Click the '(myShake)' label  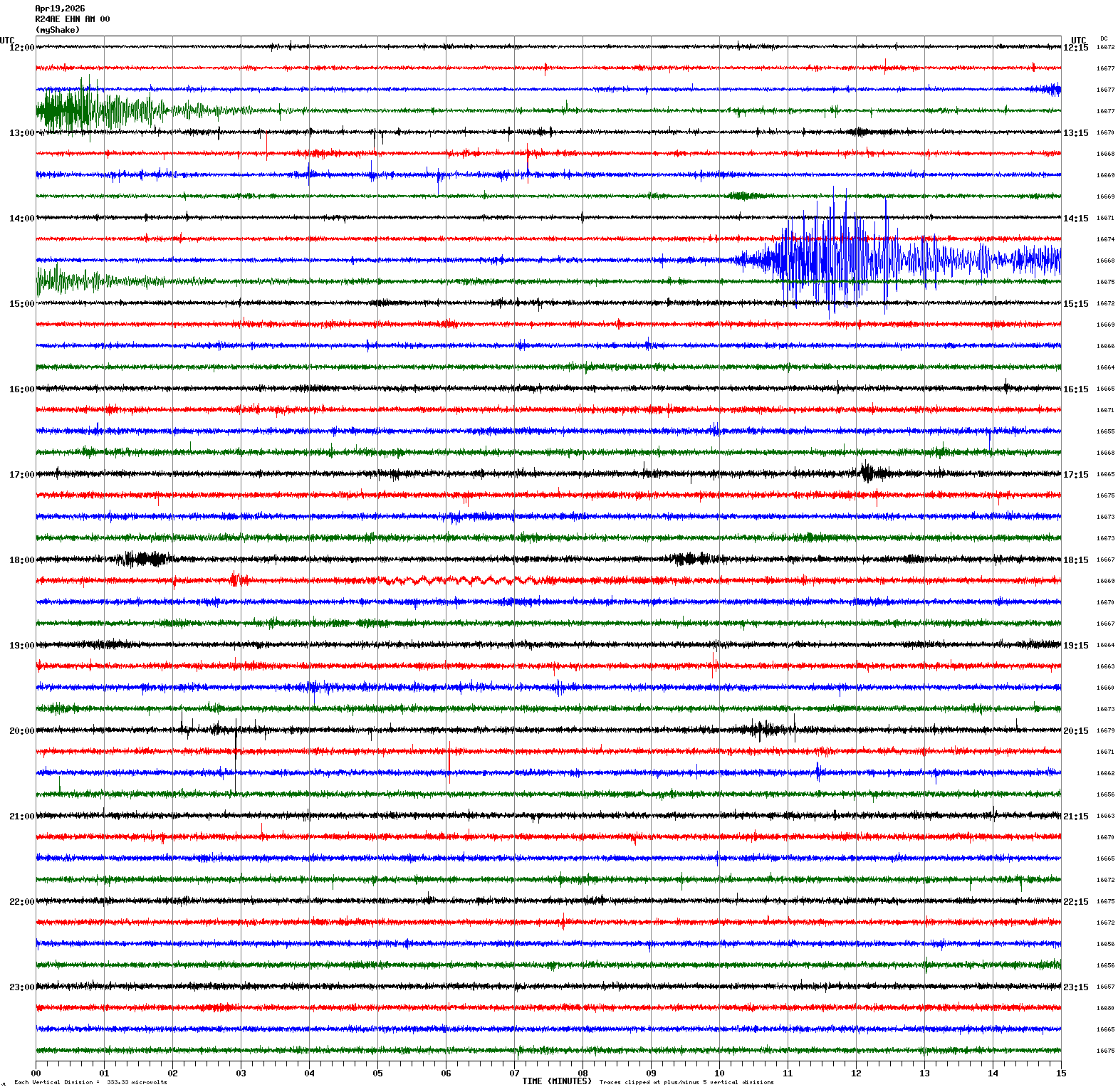click(x=58, y=30)
